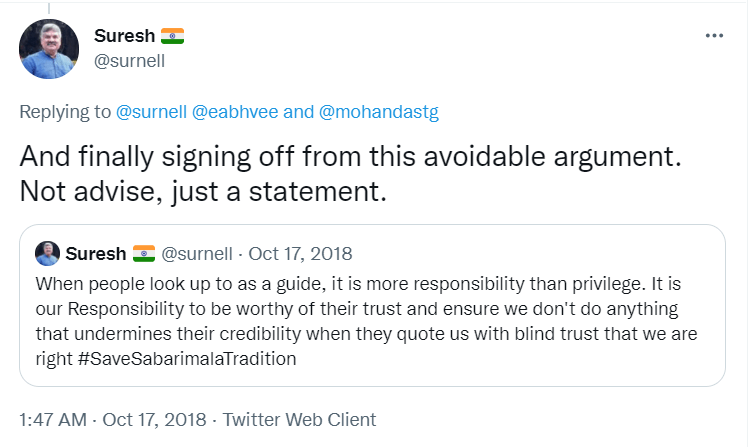Click the India flag in the quoted tweet
Image resolution: width=754 pixels, height=447 pixels.
tap(144, 253)
